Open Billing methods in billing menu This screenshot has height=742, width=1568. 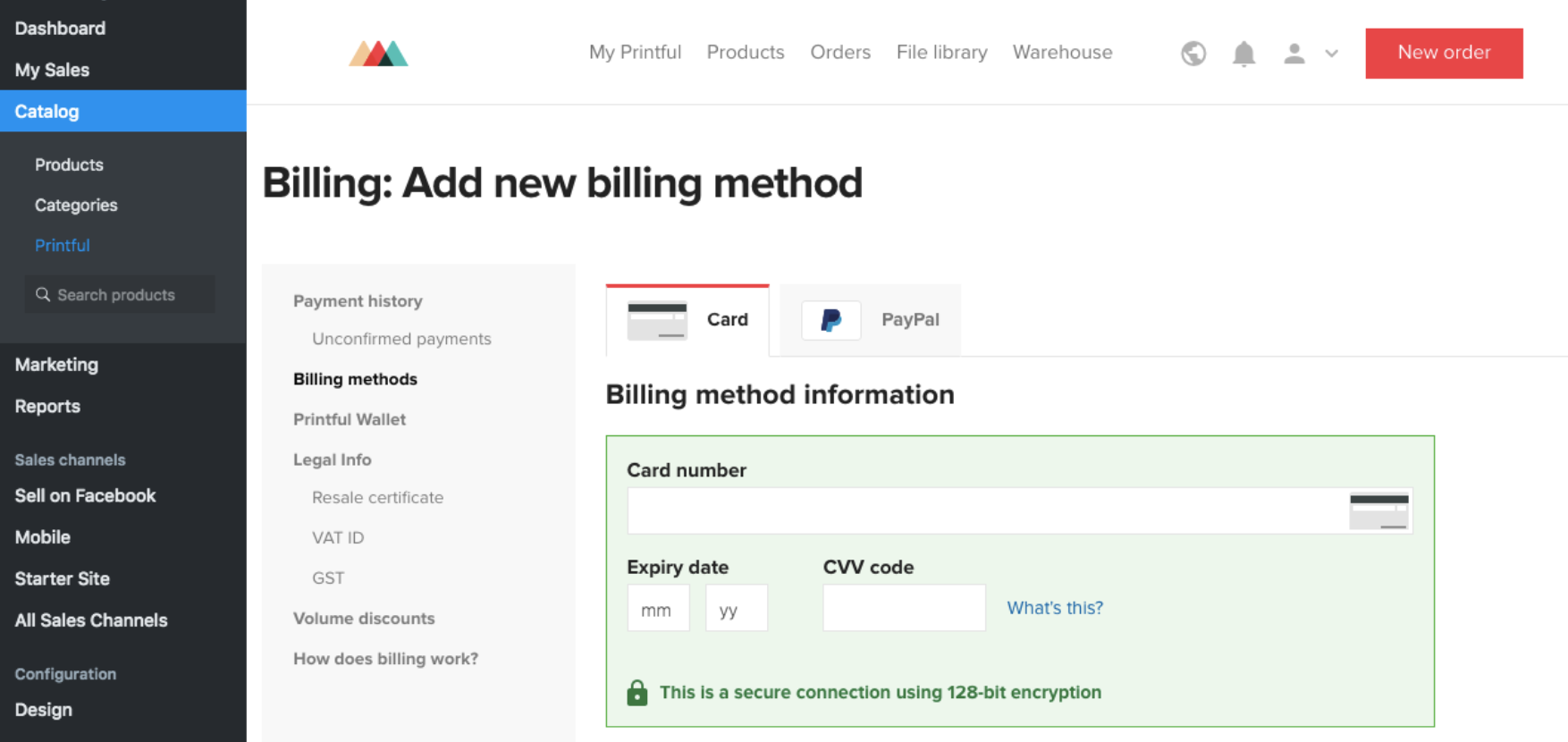click(x=355, y=379)
